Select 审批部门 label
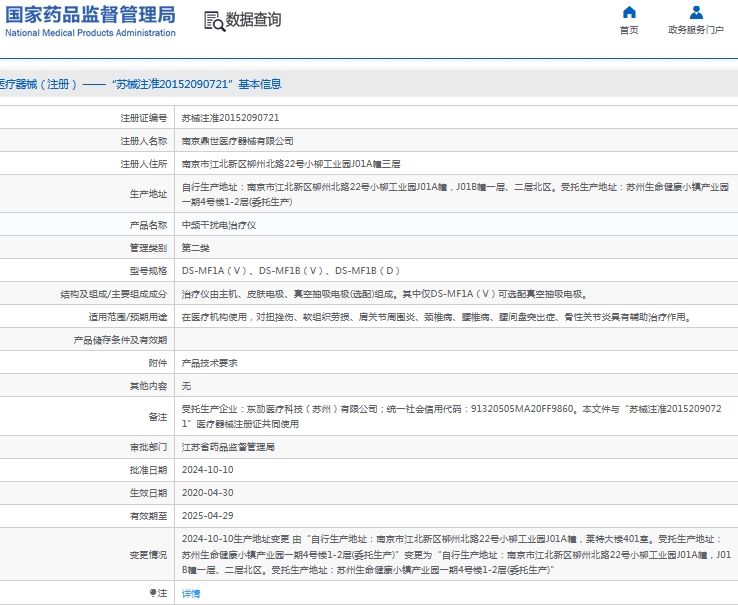738x605 pixels. [x=148, y=447]
